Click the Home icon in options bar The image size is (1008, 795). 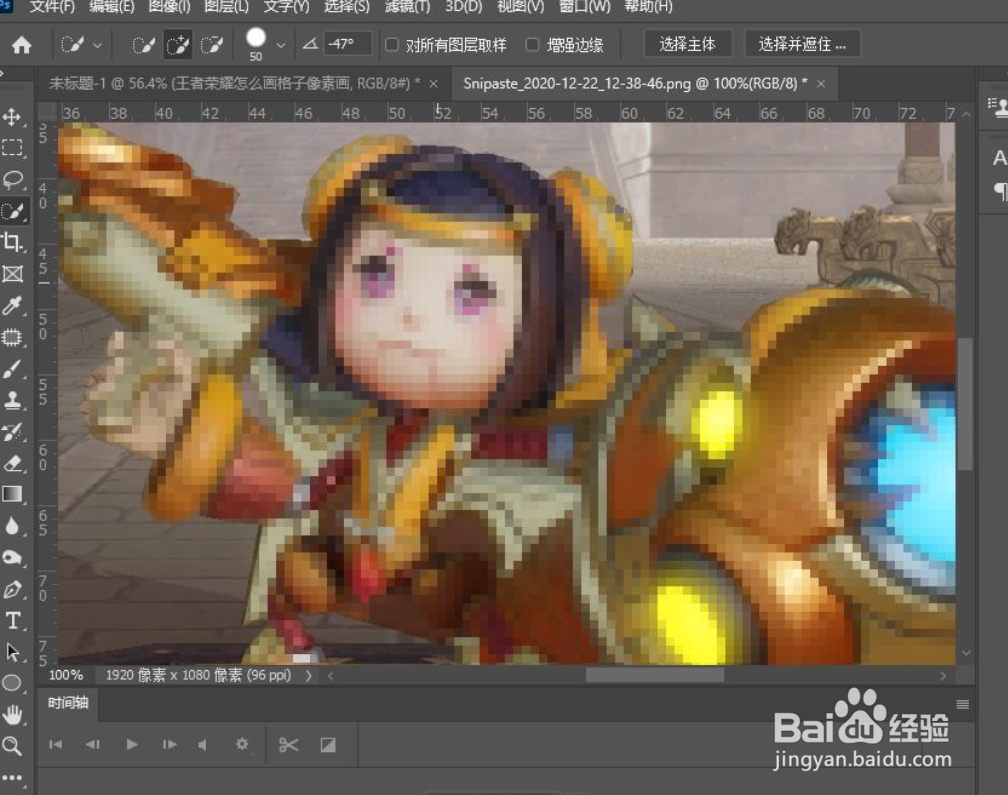pyautogui.click(x=22, y=44)
